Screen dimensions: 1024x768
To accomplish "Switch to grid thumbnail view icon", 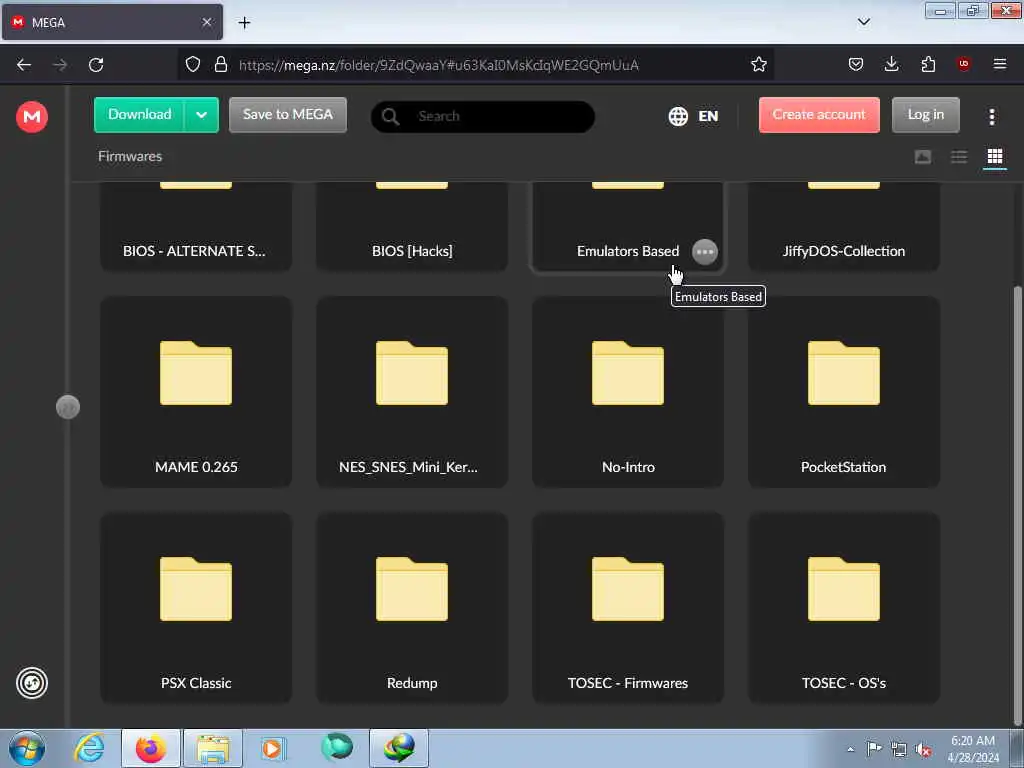I will 995,157.
